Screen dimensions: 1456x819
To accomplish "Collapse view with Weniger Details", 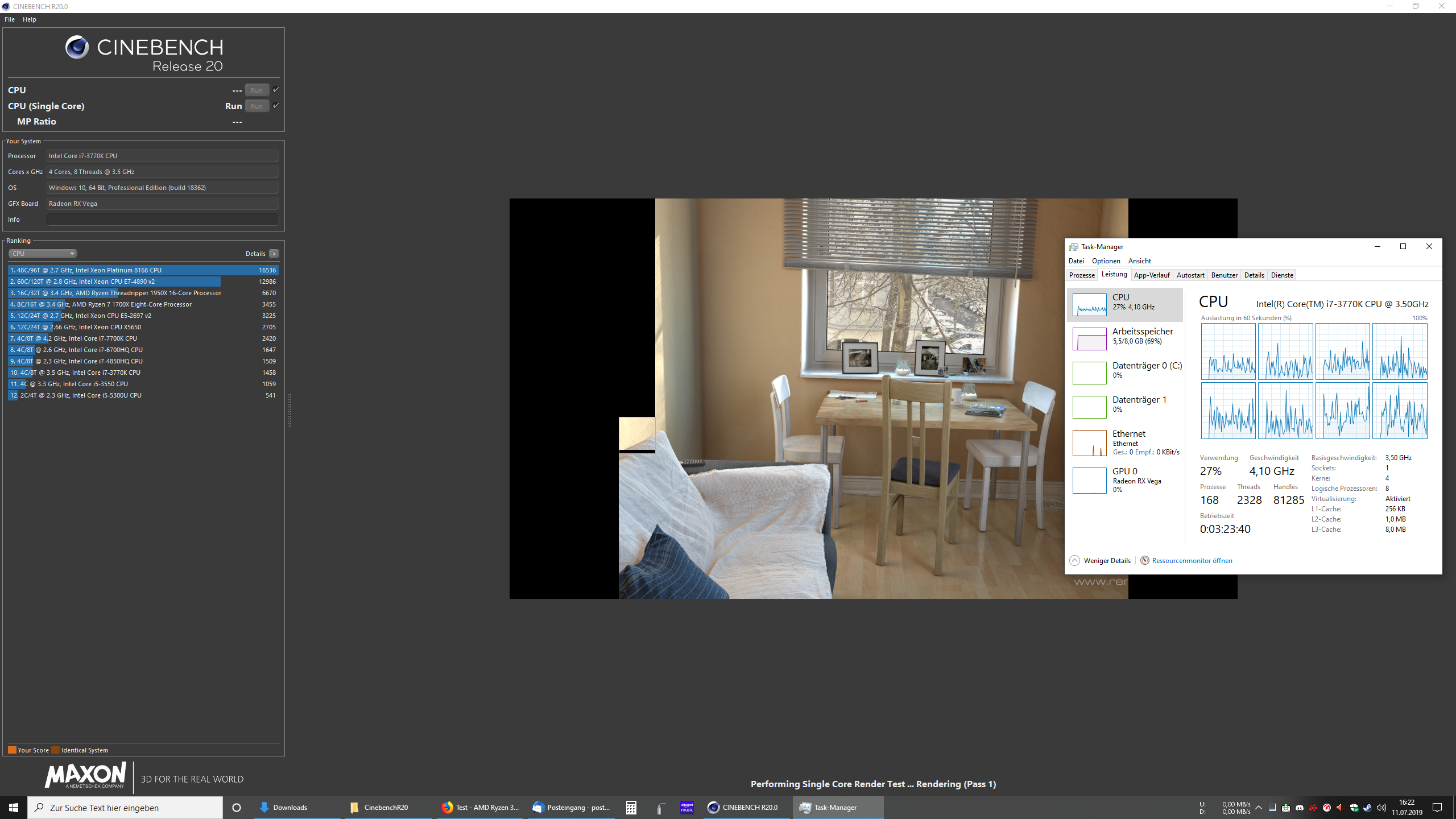I will pos(1106,561).
